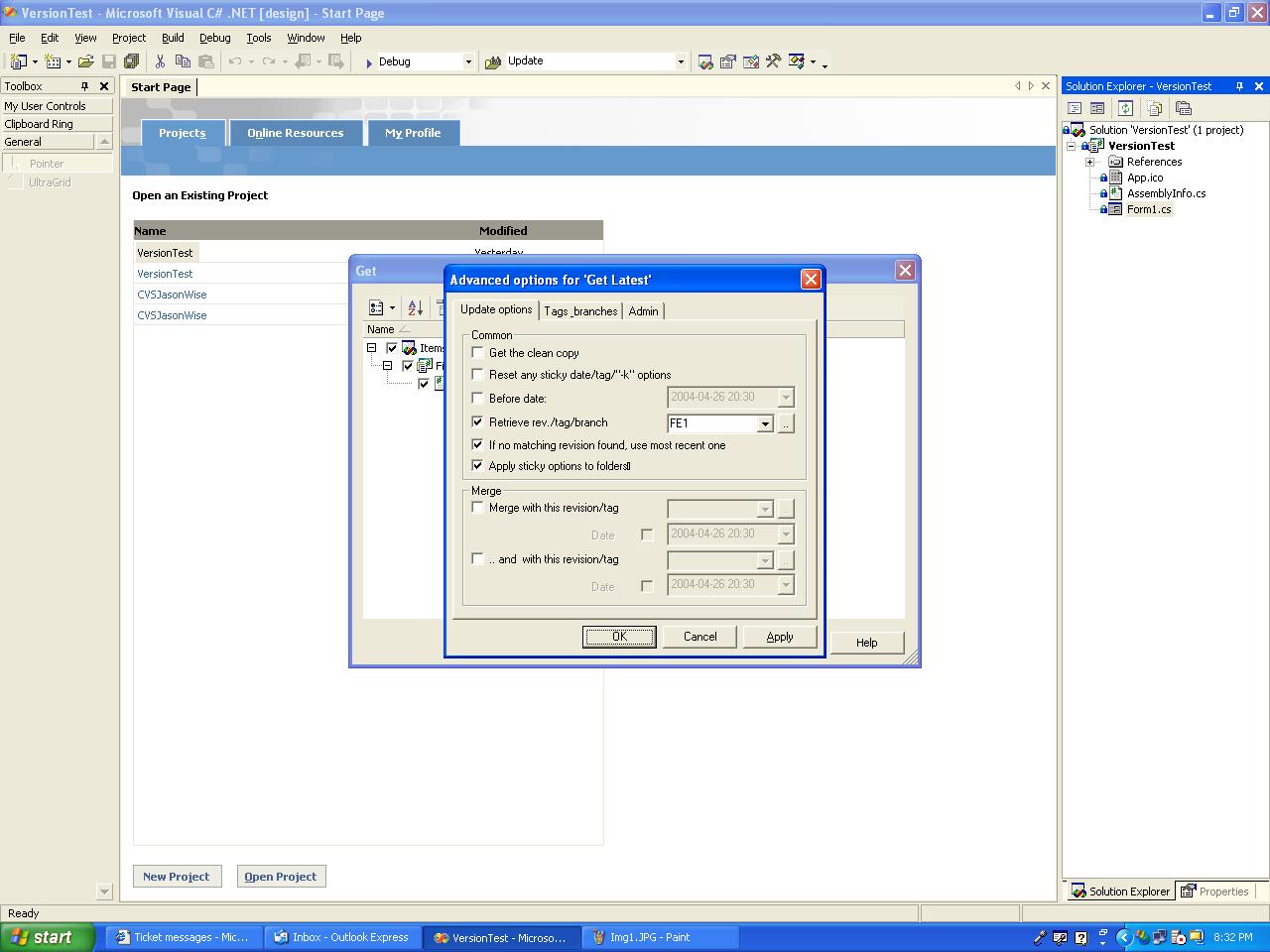1270x952 pixels.
Task: Open the CVSJasonWise project link, first entry
Action: (x=172, y=295)
